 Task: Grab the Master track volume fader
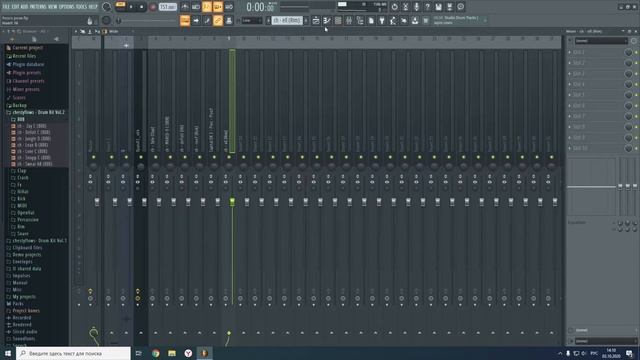click(97, 202)
